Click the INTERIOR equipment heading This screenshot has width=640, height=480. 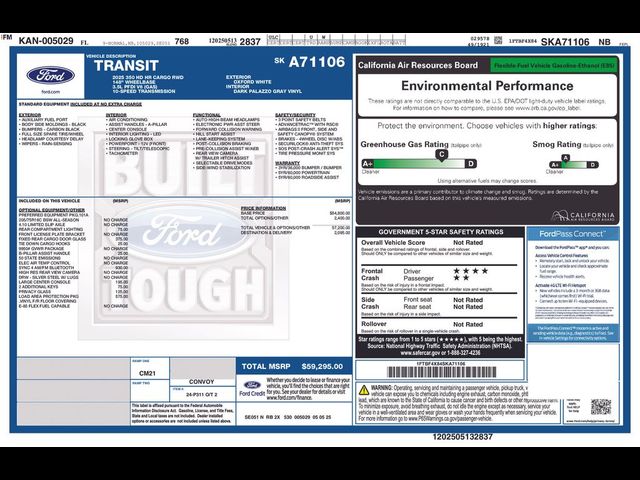point(116,115)
